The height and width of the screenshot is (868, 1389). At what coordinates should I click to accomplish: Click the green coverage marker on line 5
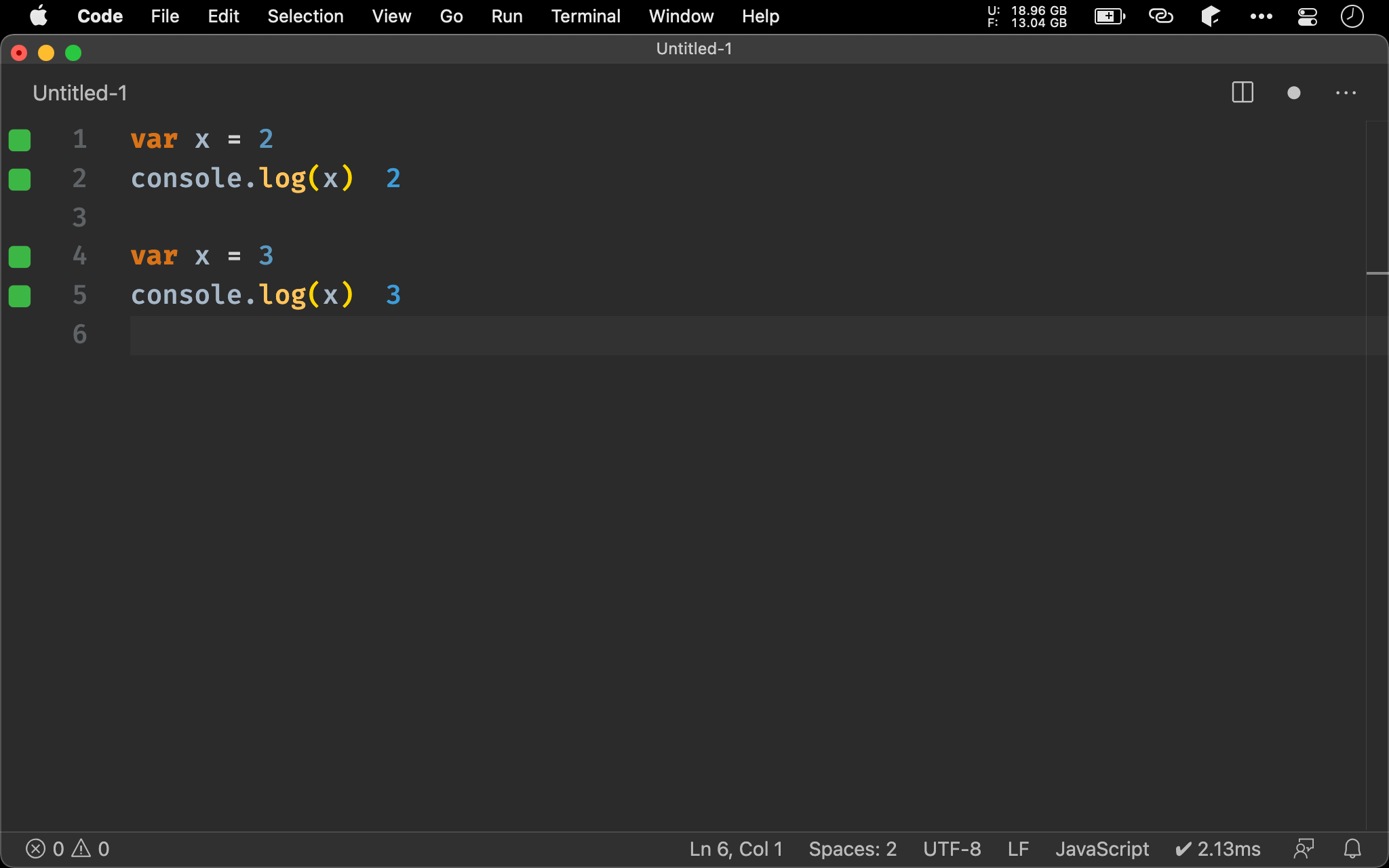(20, 296)
